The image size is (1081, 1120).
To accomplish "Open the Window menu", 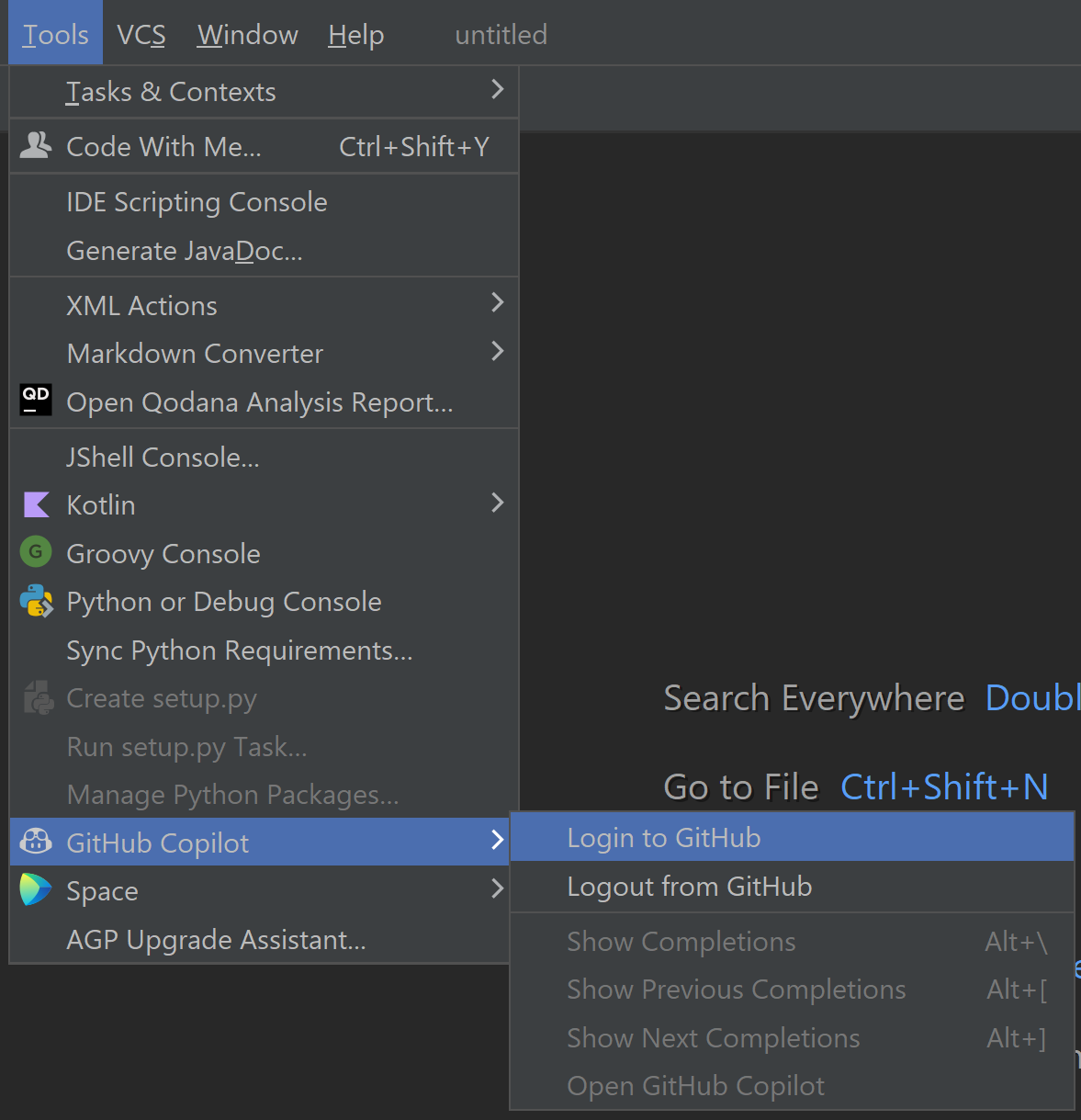I will coord(248,35).
